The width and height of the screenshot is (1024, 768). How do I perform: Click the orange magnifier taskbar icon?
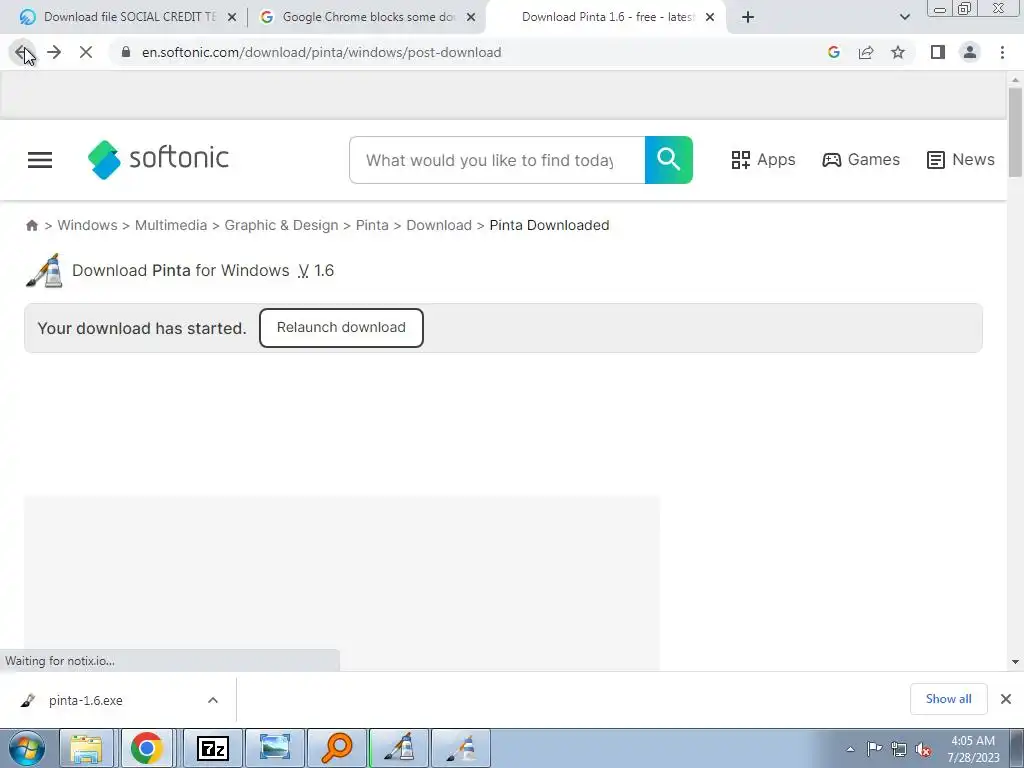pyautogui.click(x=337, y=748)
